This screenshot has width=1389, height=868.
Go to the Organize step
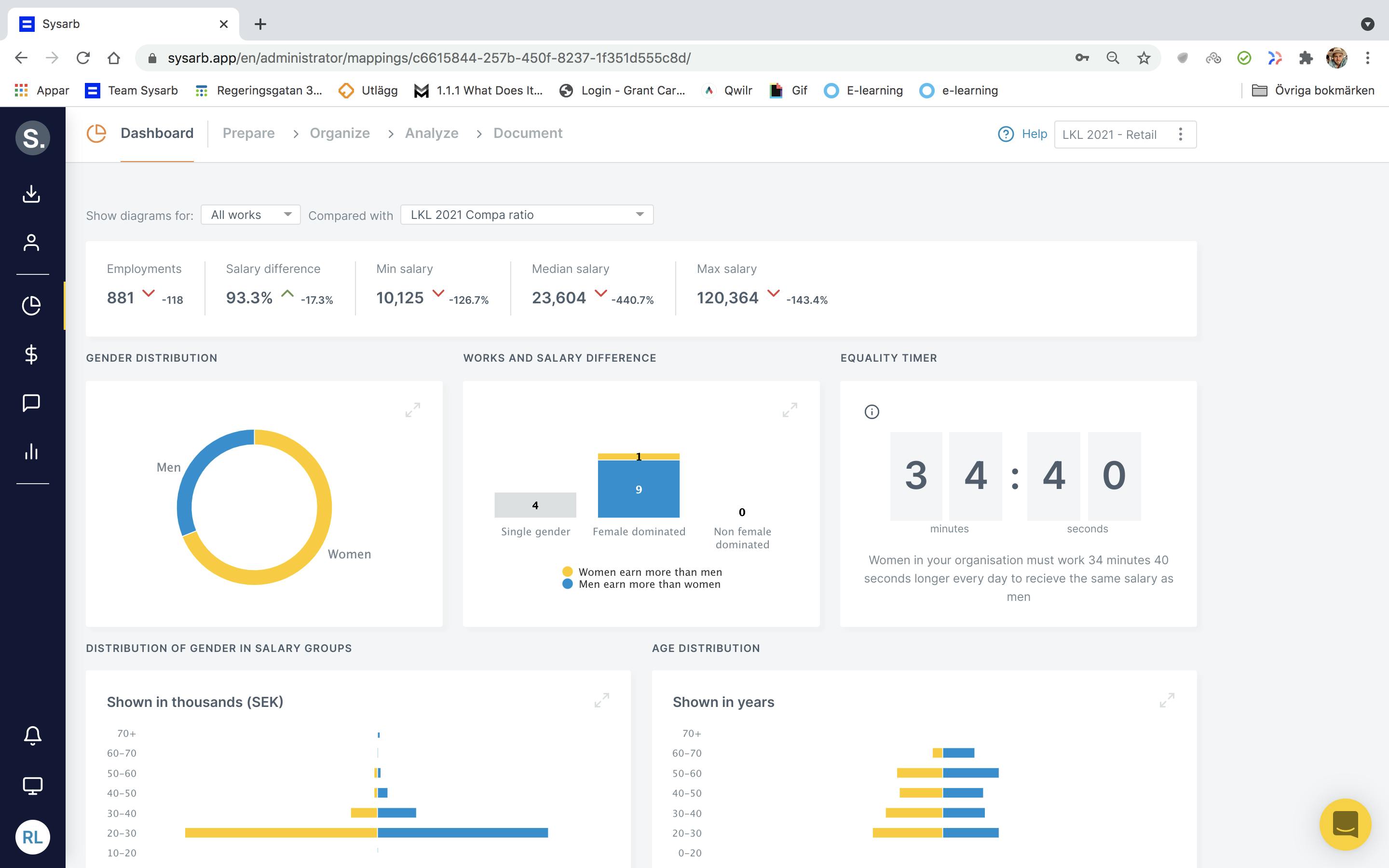pyautogui.click(x=339, y=133)
